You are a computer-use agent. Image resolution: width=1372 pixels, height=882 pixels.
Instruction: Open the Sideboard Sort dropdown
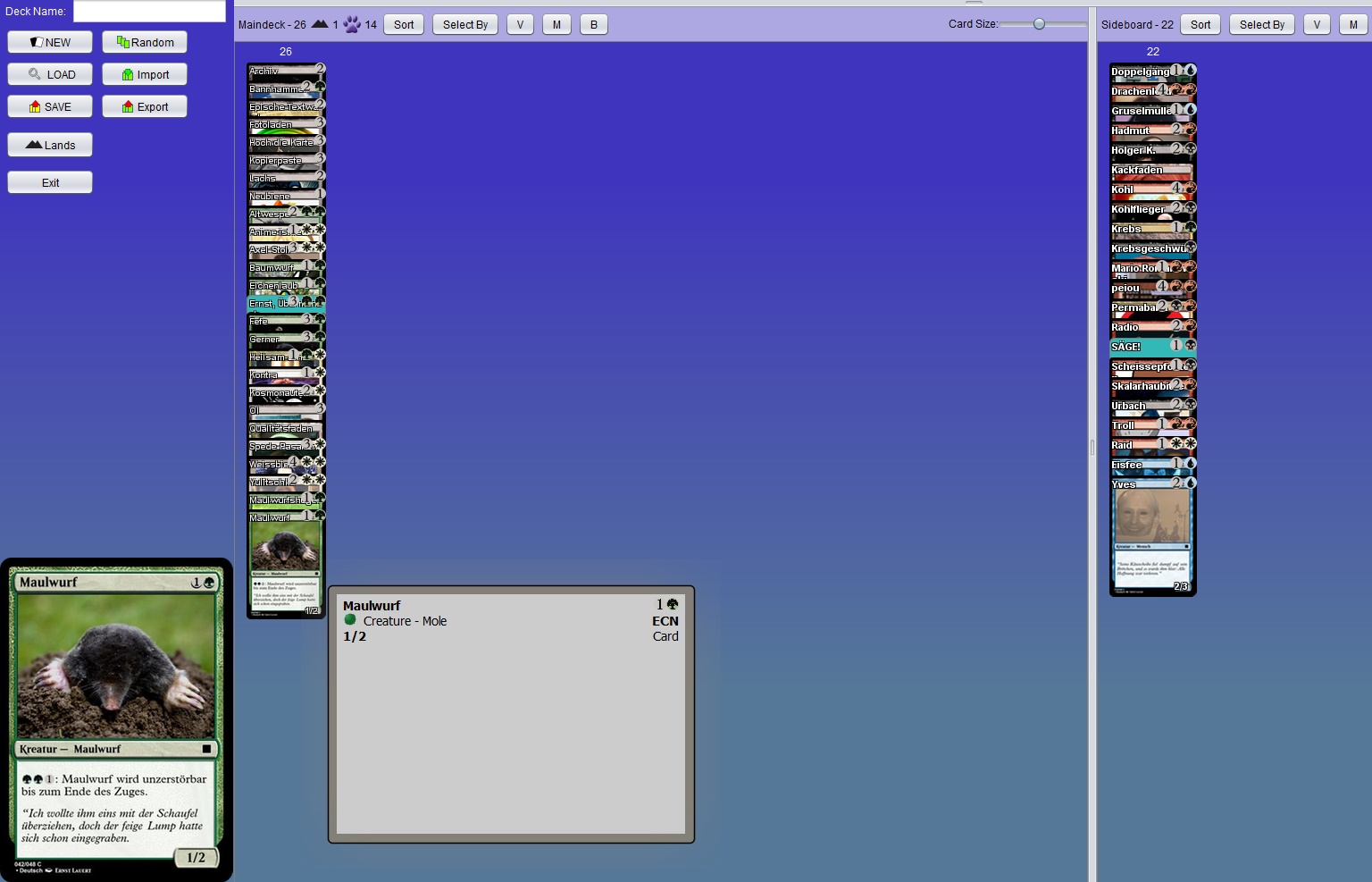tap(1200, 24)
